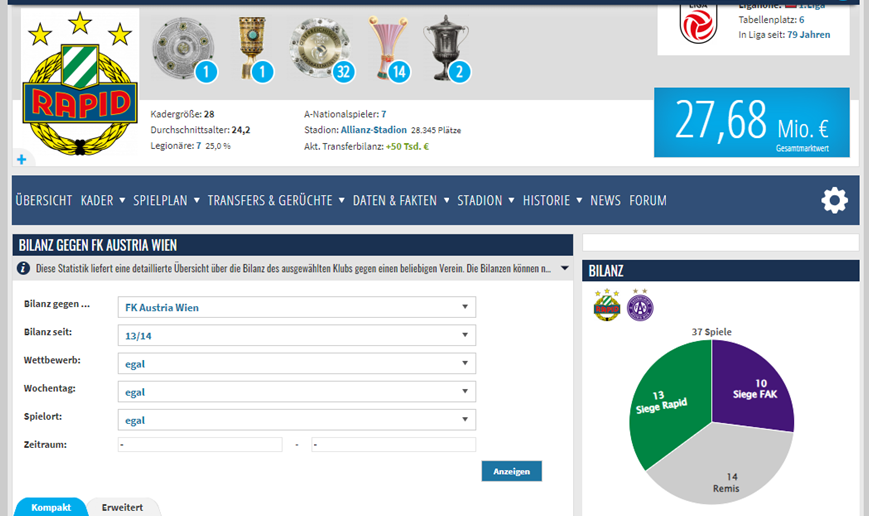Switch to the Erweitert tab

[x=122, y=507]
